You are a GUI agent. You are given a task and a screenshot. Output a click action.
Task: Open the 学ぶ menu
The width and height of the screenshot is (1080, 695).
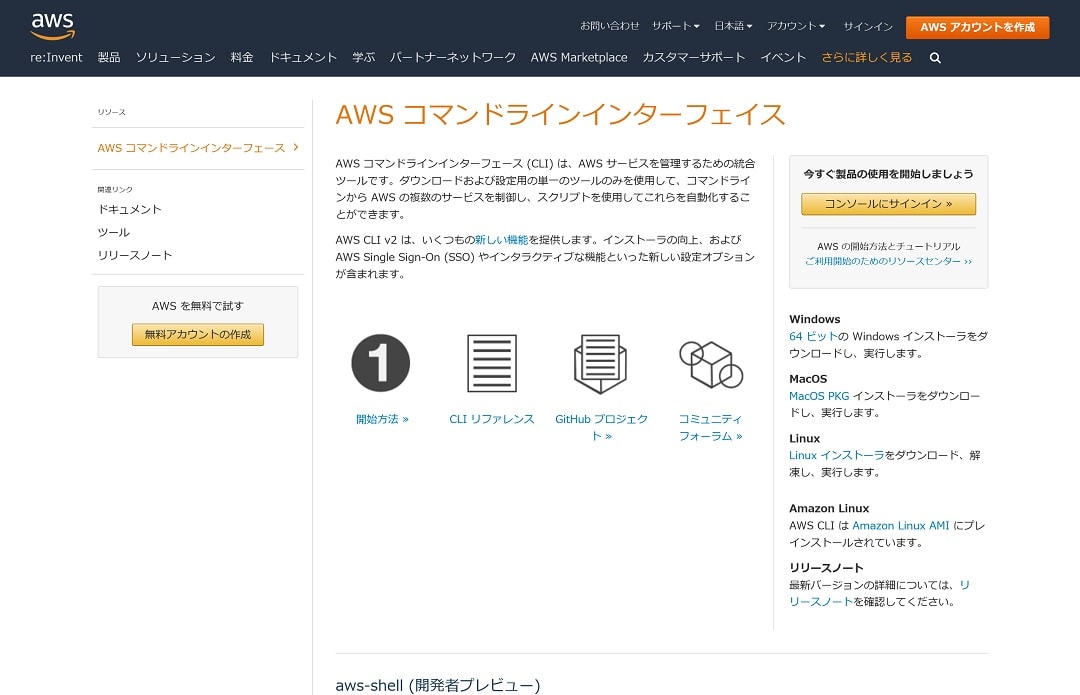tap(364, 58)
